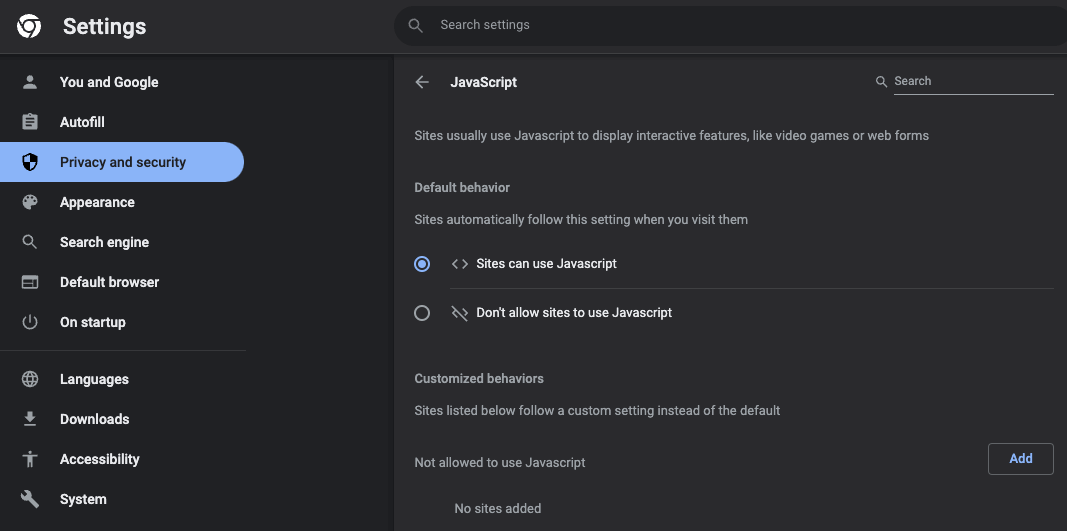Screen dimensions: 1067x531
Task: Focus the JavaScript page Search field
Action: pyautogui.click(x=973, y=81)
